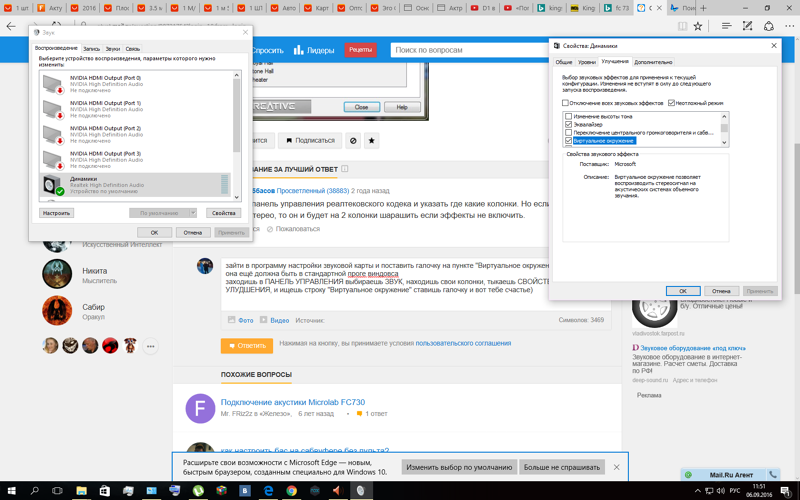
Task: Click Видео attachment icon
Action: (274, 320)
